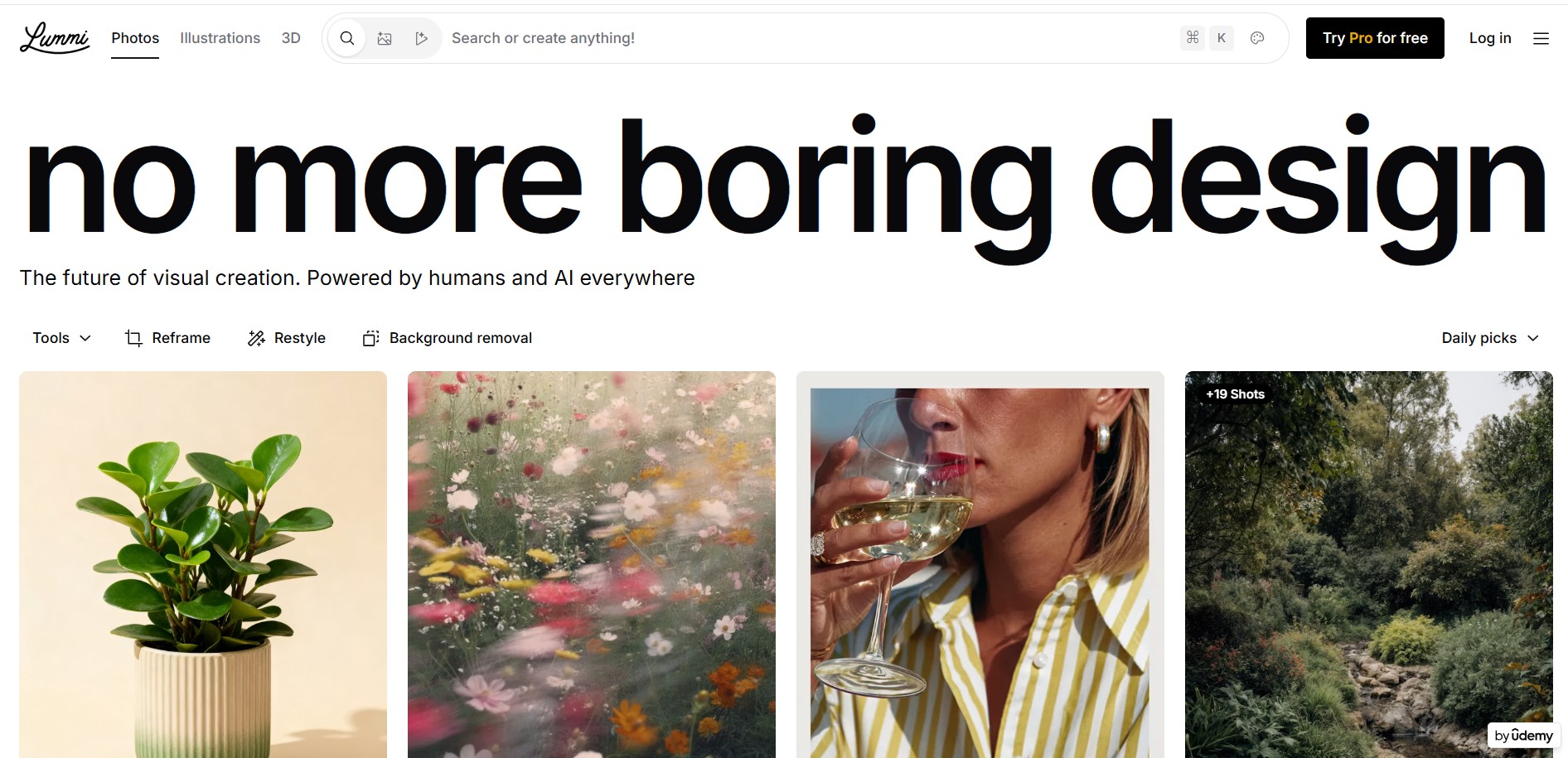Select the Photos tab

135,38
